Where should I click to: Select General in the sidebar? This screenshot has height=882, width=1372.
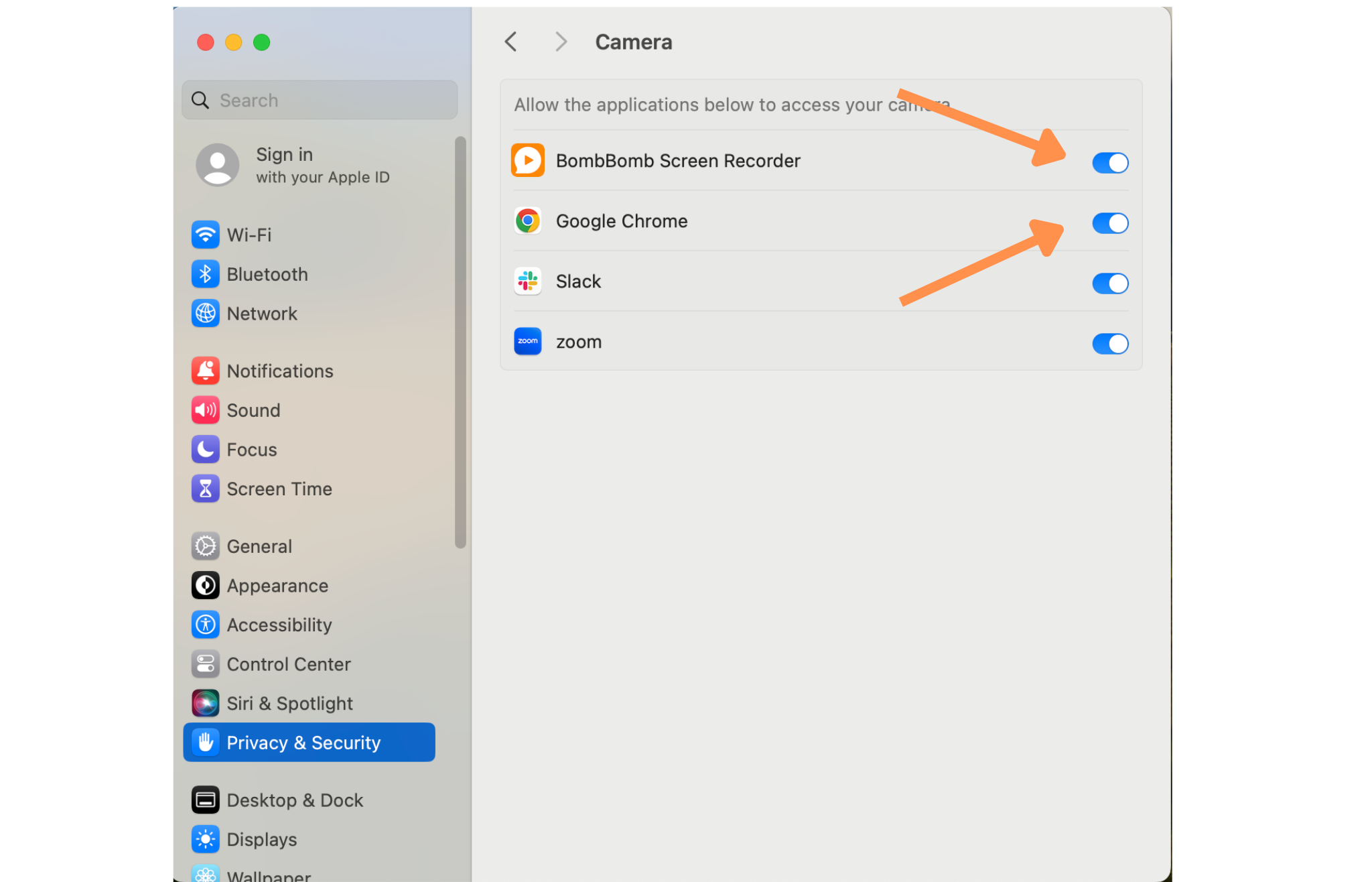click(x=309, y=546)
